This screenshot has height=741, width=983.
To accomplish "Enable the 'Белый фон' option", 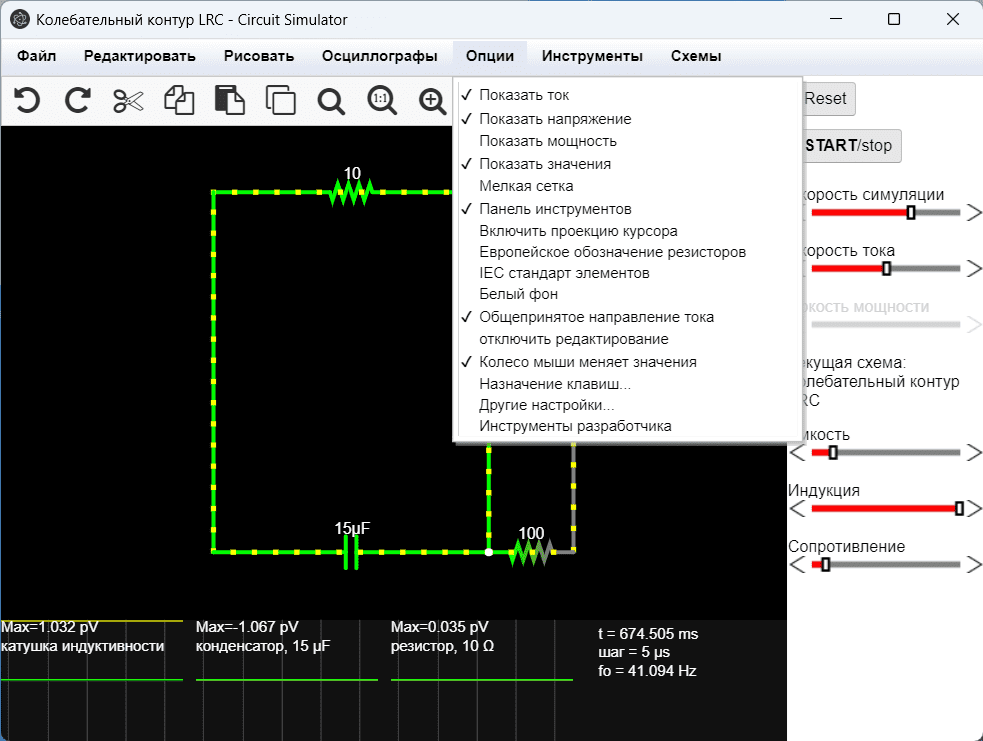I will pyautogui.click(x=518, y=294).
